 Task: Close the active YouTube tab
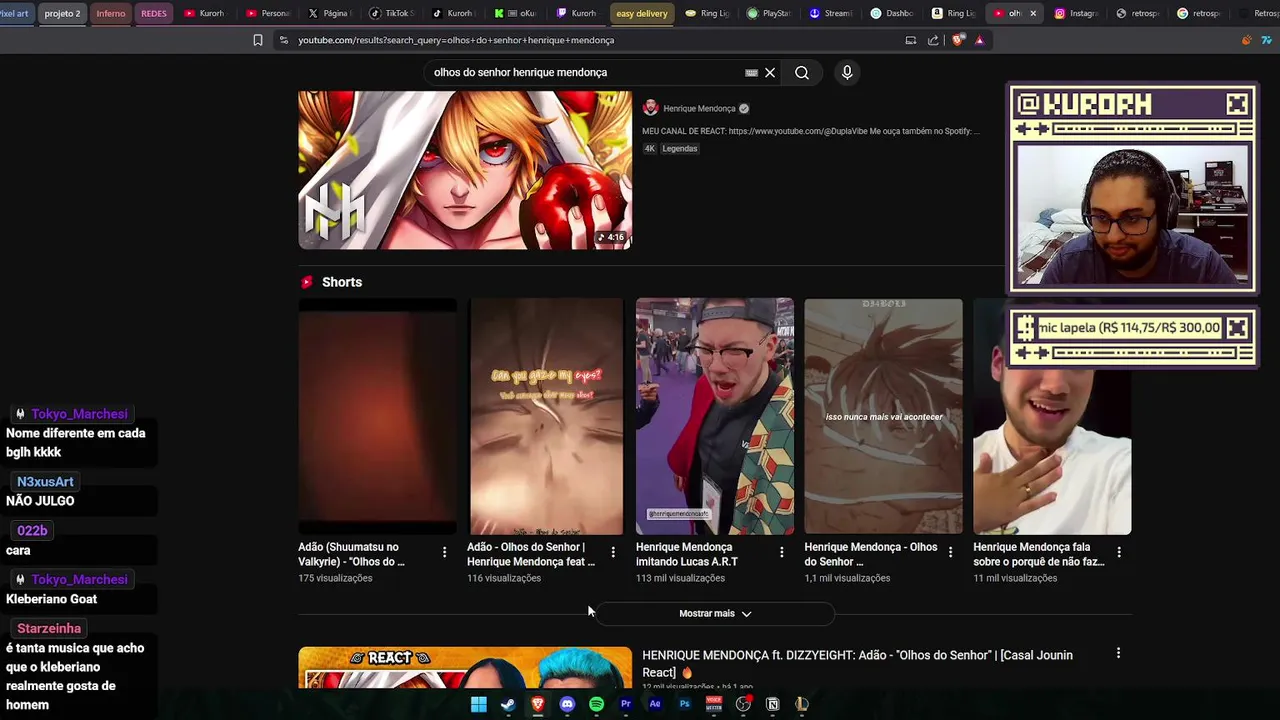[x=1033, y=13]
